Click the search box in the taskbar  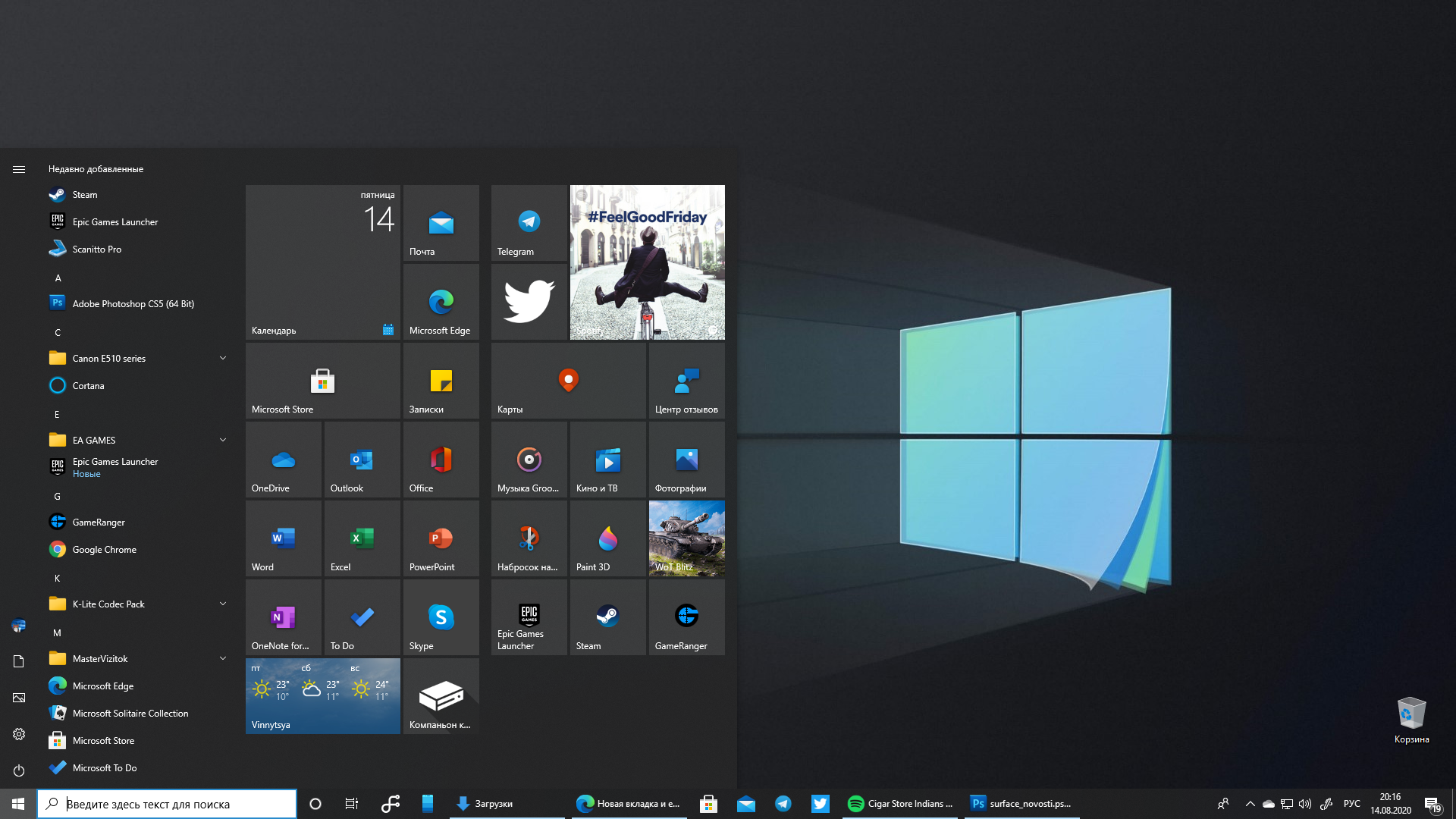click(167, 804)
